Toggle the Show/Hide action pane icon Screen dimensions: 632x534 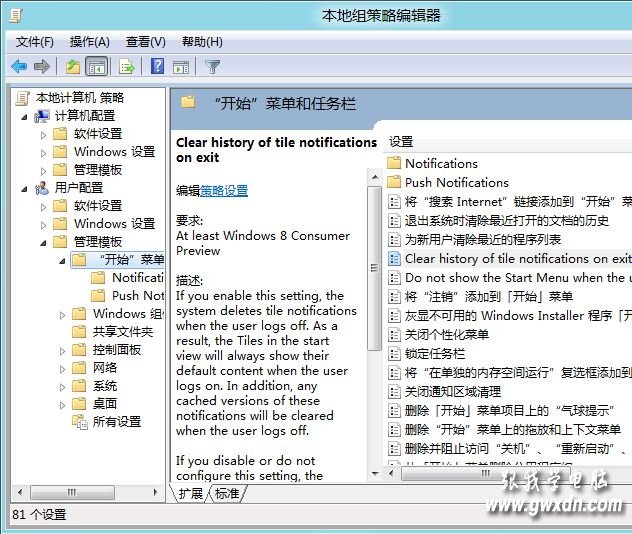181,67
